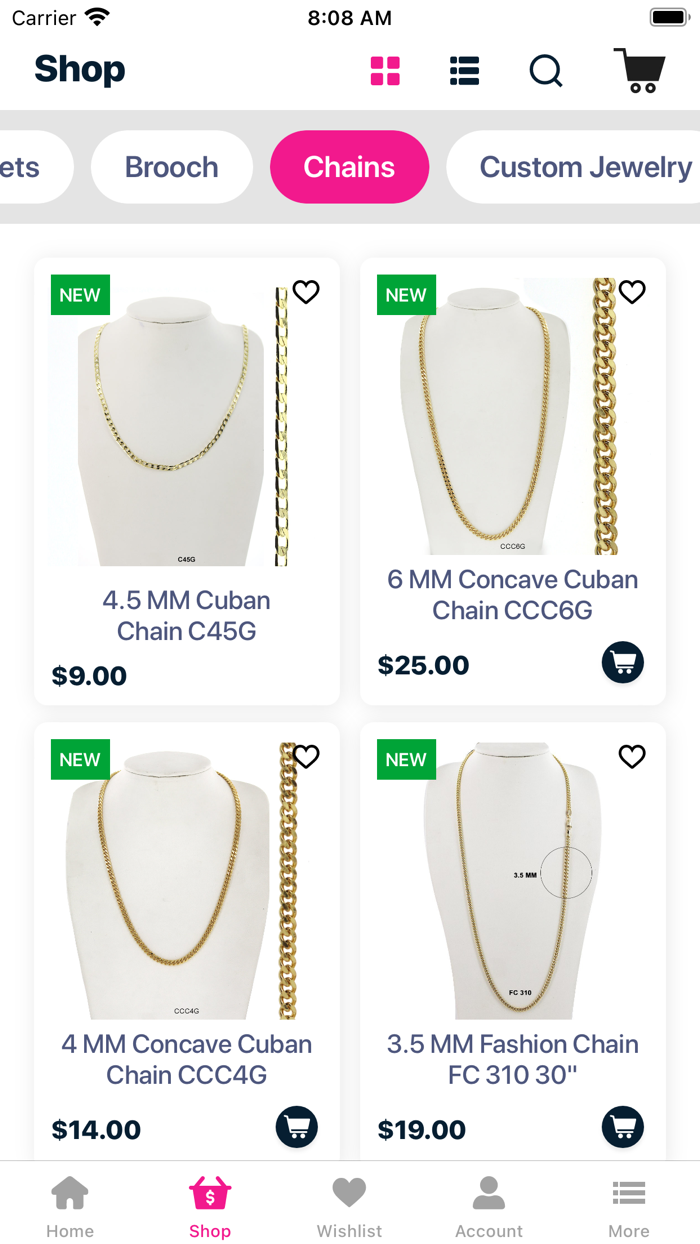Tap the NEW badge on the 4.5 MM Cuban Chain
700x1244 pixels.
tap(80, 294)
